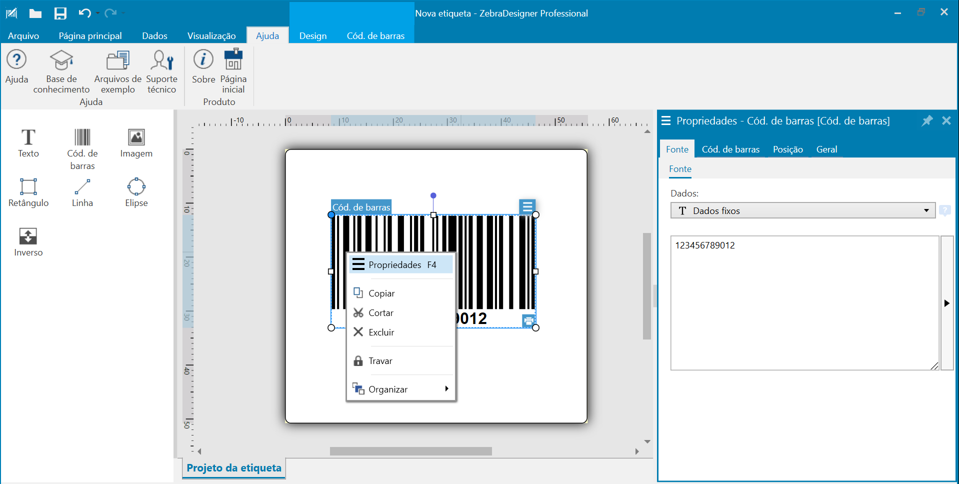Viewport: 959px width, 484px height.
Task: Switch to Página principal ribbon tab
Action: (91, 35)
